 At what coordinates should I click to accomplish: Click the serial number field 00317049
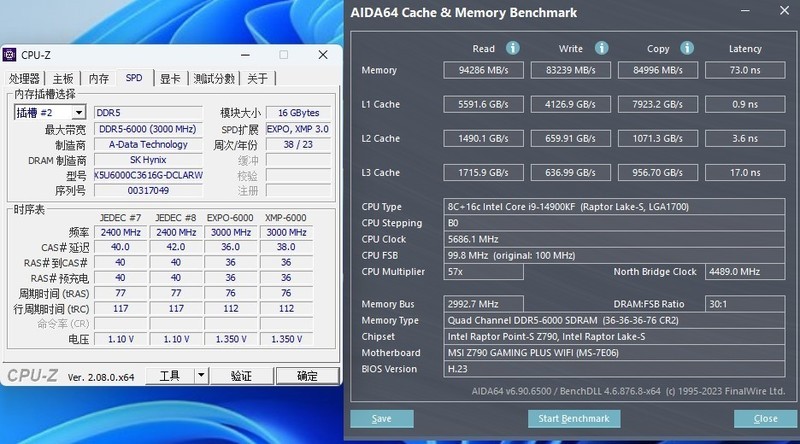148,190
